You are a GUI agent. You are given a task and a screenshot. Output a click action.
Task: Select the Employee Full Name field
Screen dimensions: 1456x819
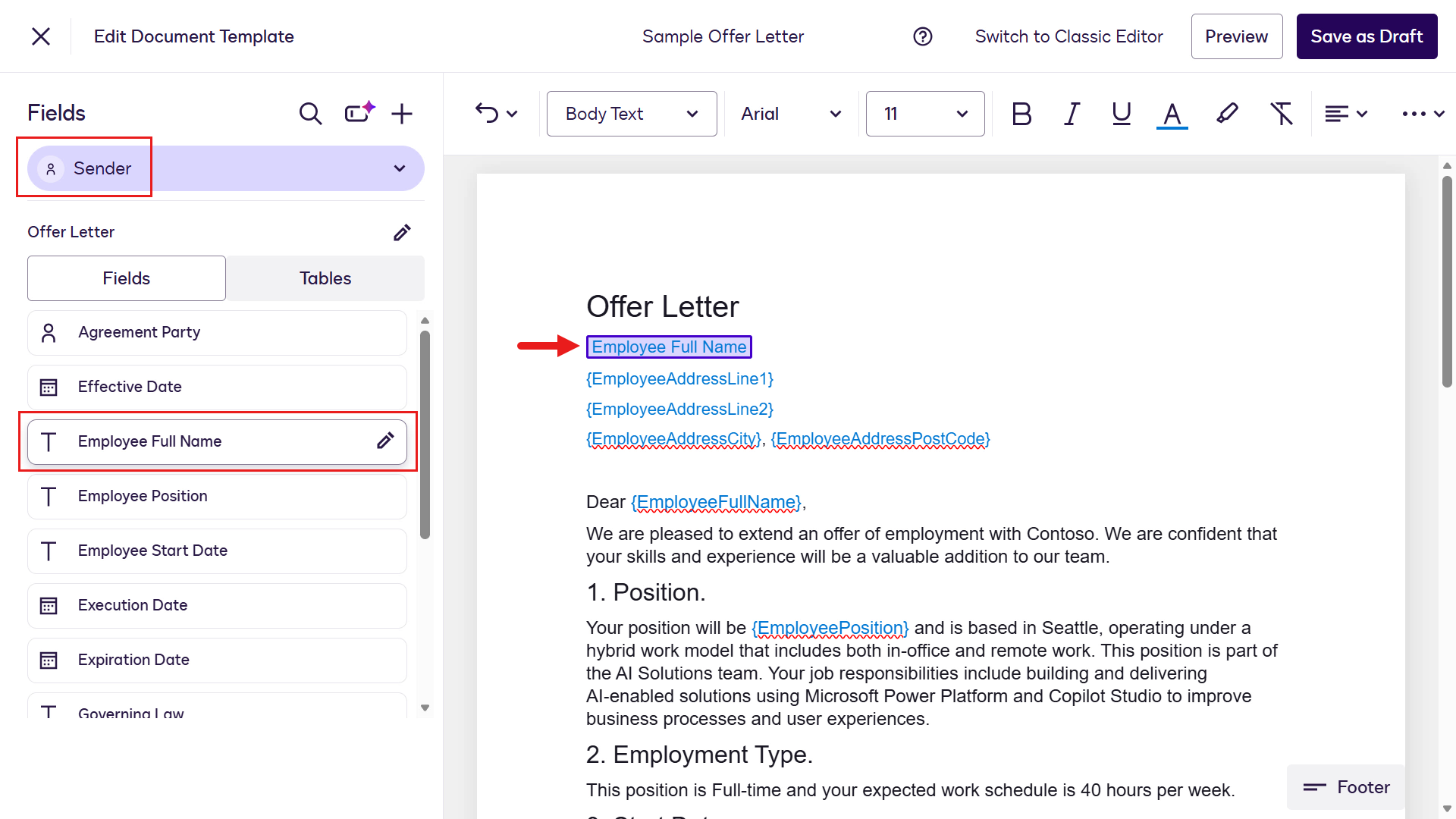tap(217, 441)
